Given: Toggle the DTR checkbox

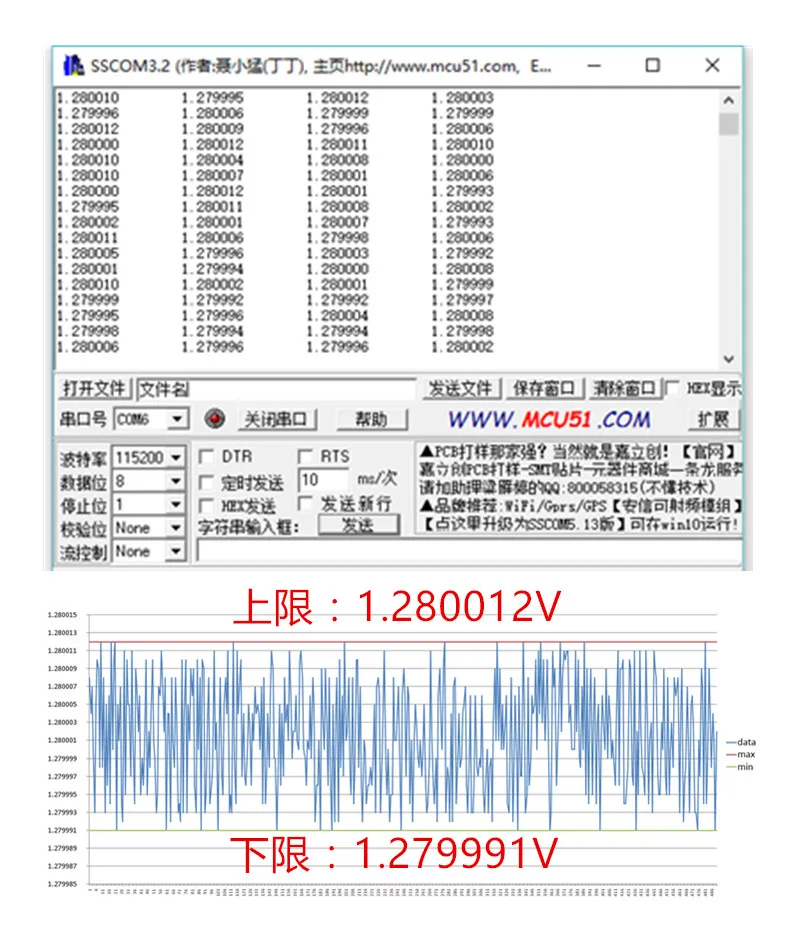Looking at the screenshot, I should click(x=206, y=457).
